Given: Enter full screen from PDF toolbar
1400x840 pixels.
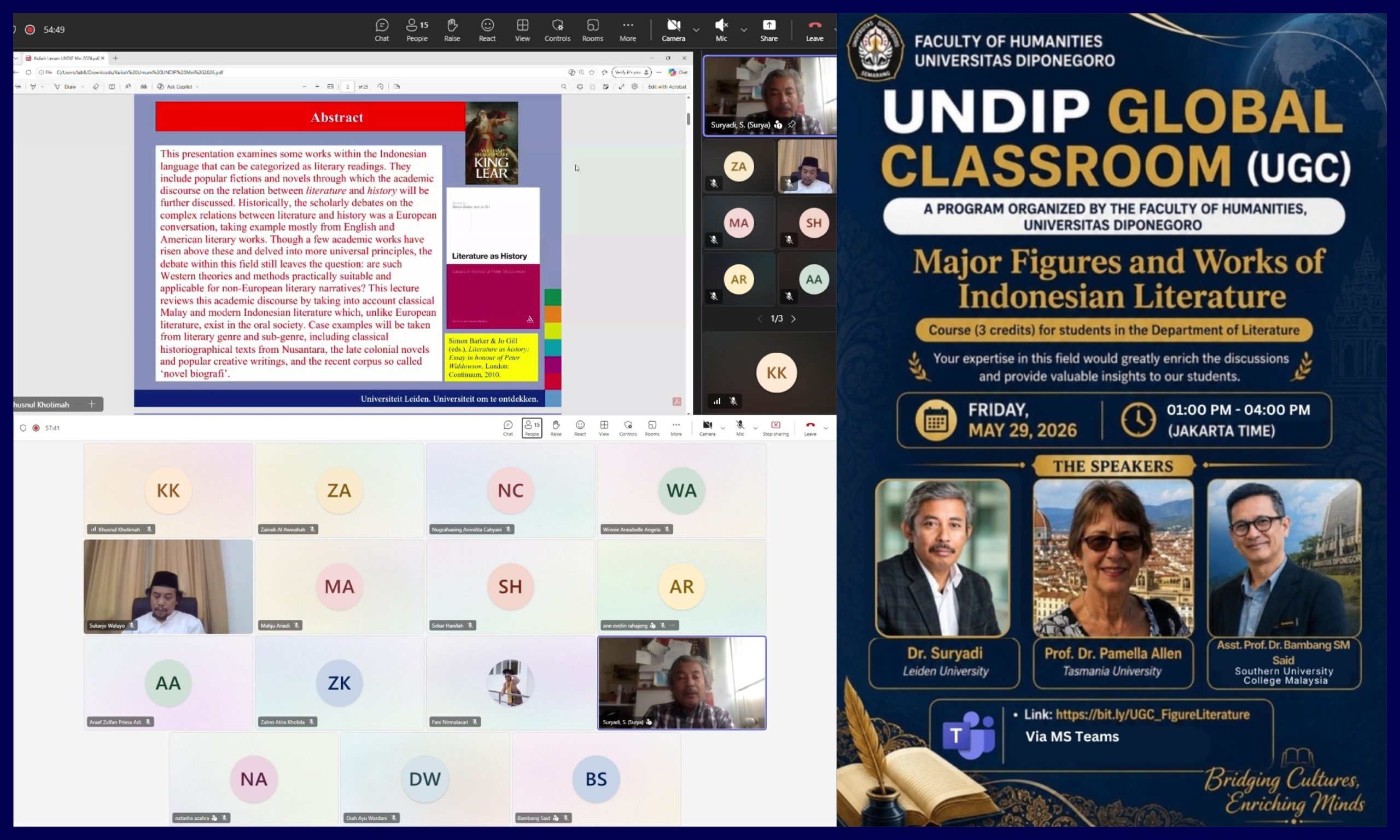Looking at the screenshot, I should pyautogui.click(x=621, y=86).
